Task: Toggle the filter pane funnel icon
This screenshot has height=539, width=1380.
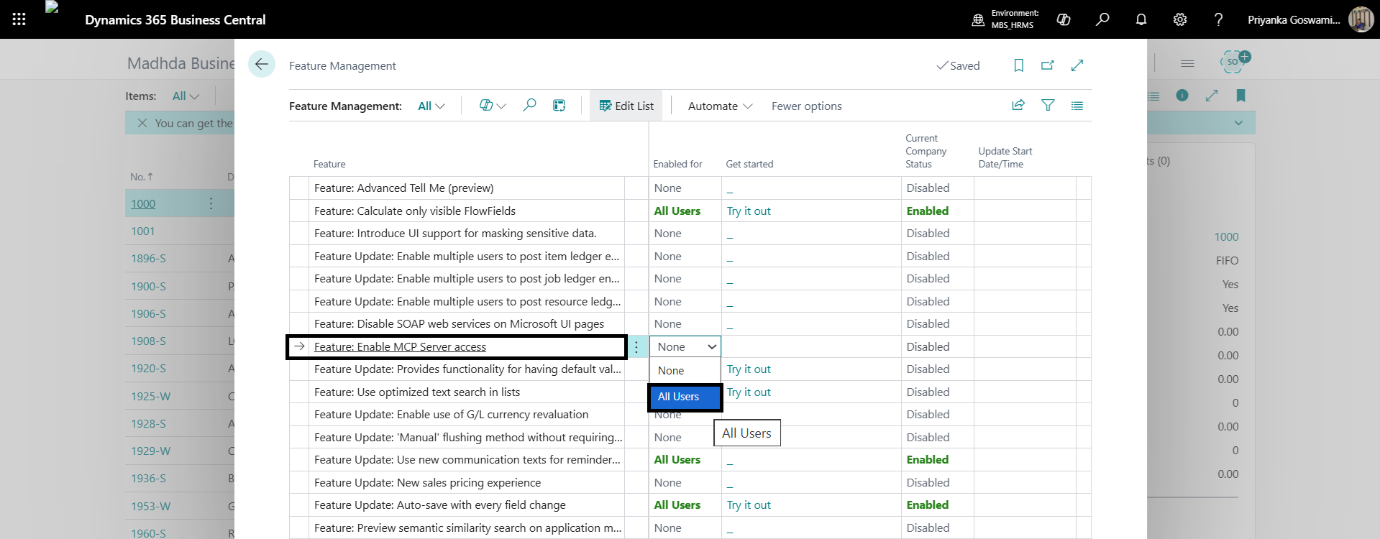Action: click(1048, 105)
